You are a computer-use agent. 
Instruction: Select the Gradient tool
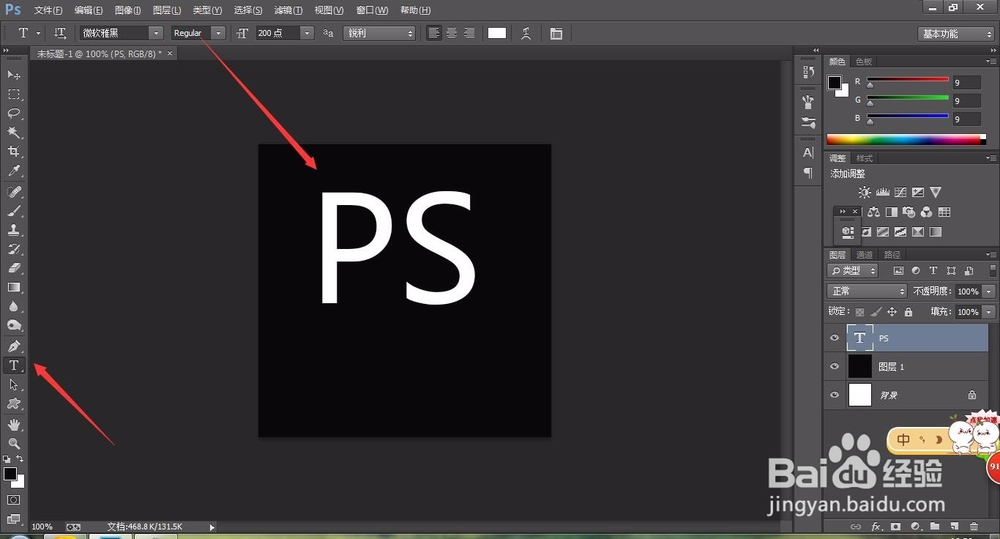click(13, 288)
